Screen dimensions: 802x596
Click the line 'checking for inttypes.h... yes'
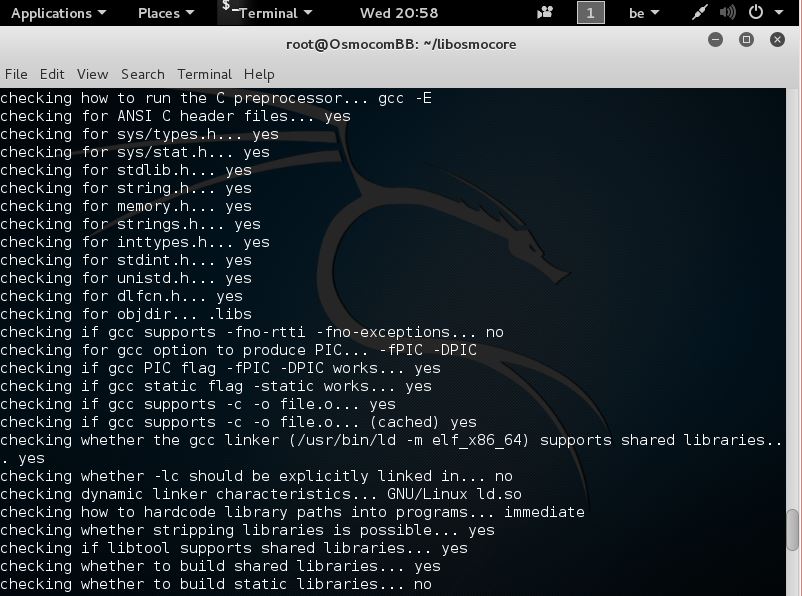[x=135, y=242]
